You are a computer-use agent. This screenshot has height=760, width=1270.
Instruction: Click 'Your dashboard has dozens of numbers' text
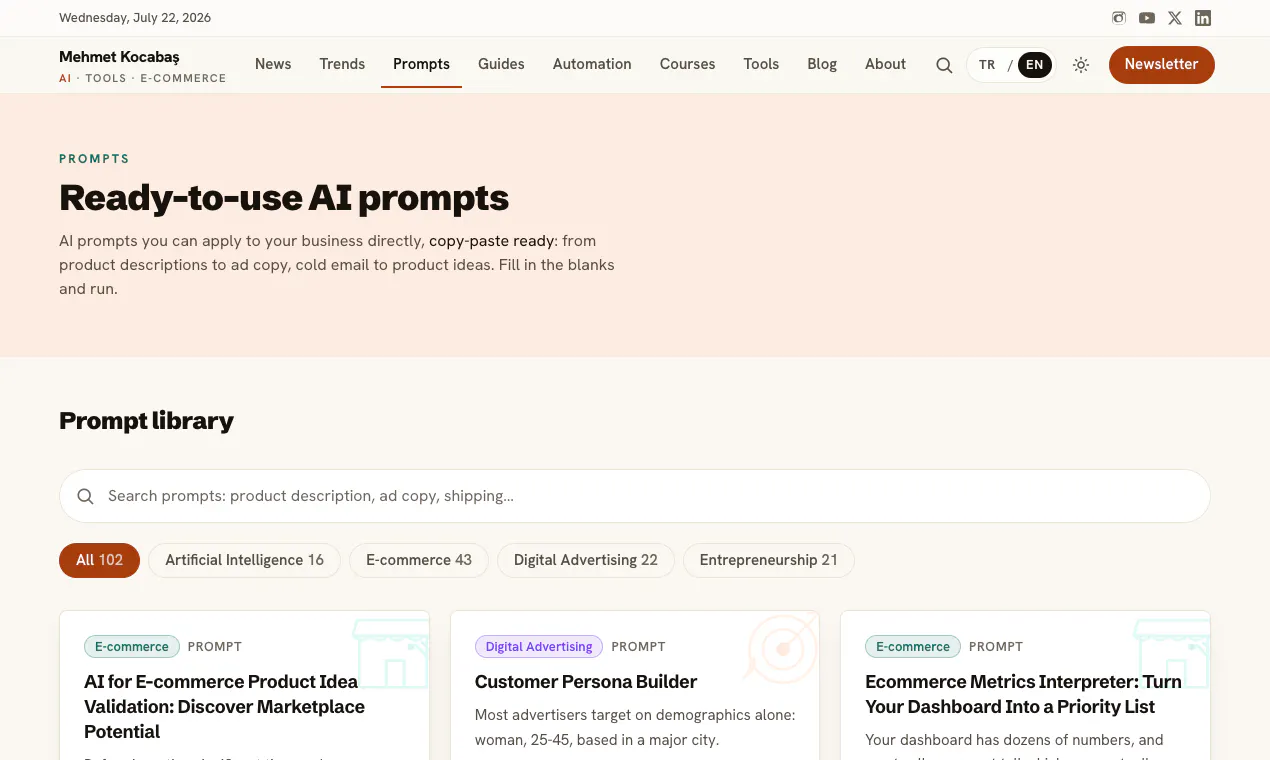[x=1014, y=740]
